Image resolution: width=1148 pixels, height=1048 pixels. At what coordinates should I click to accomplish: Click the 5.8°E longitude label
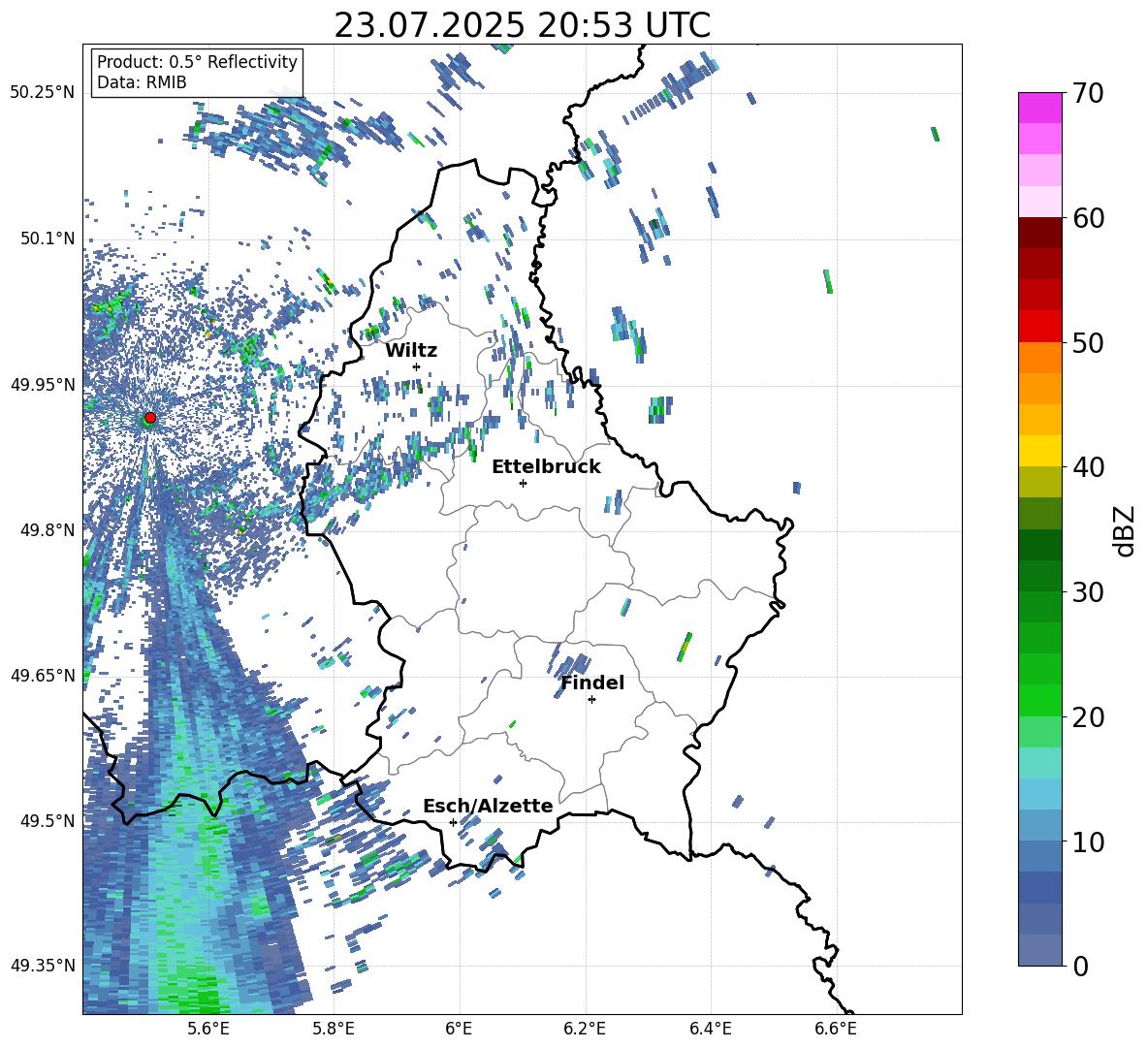tap(334, 1029)
